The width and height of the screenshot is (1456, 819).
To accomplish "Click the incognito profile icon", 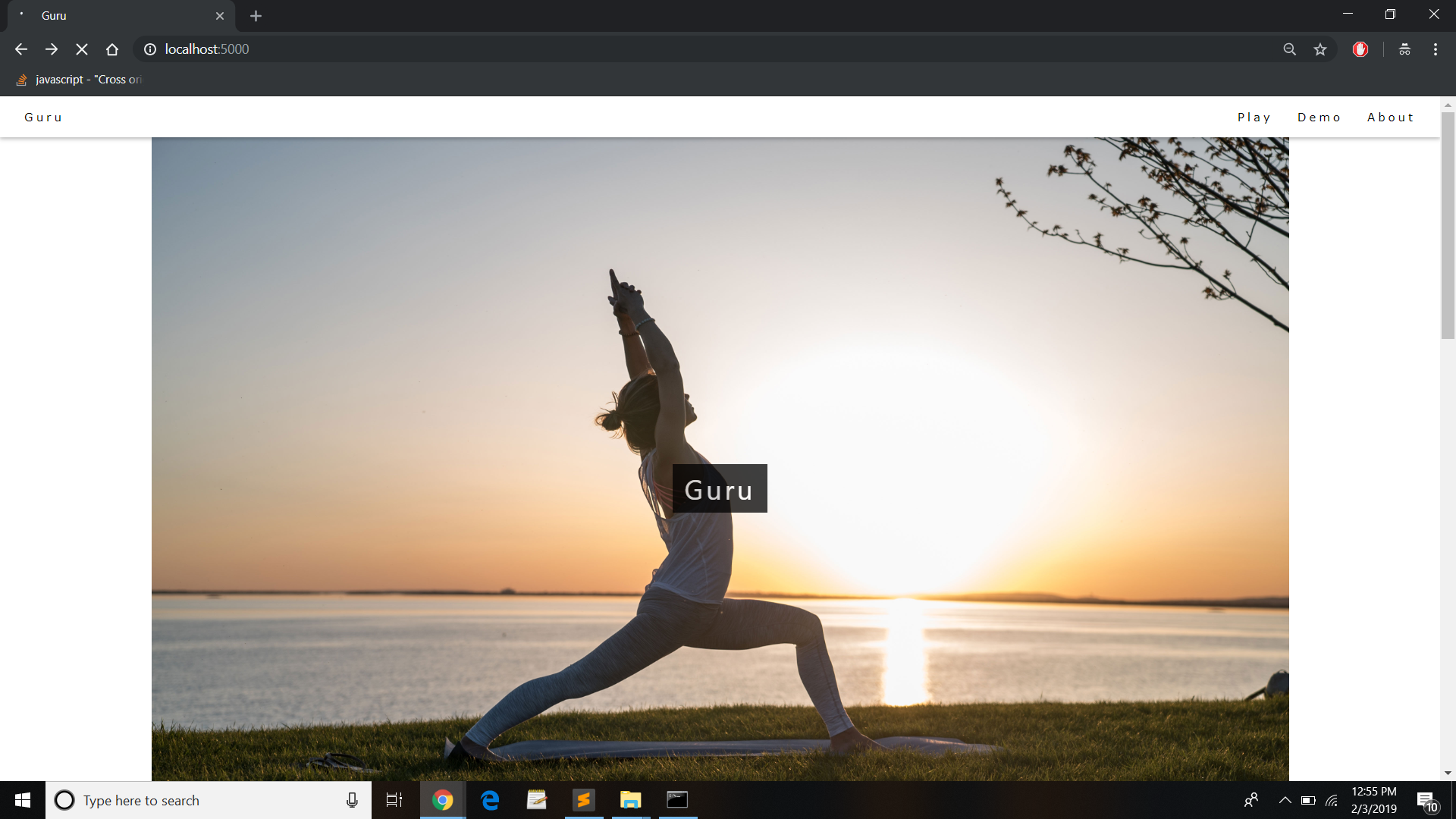I will pos(1404,49).
